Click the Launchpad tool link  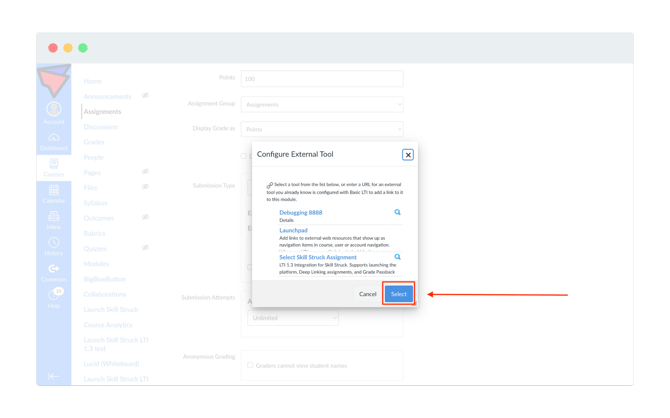coord(294,230)
